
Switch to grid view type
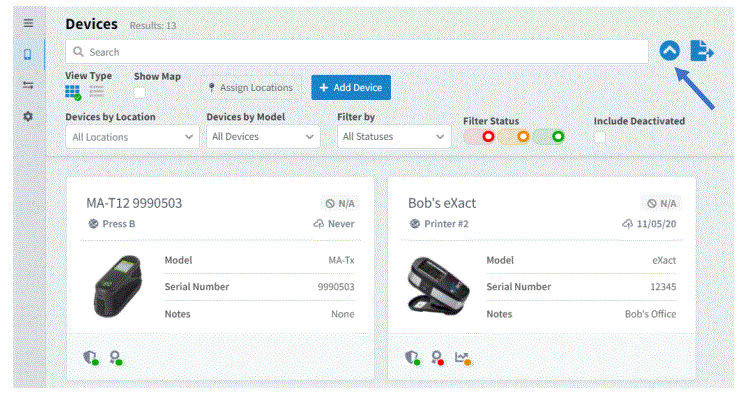click(73, 92)
